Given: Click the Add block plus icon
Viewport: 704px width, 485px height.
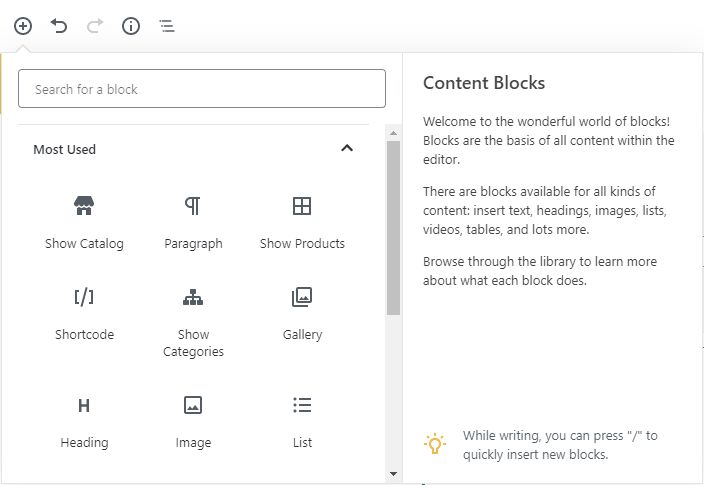Looking at the screenshot, I should click(x=23, y=26).
